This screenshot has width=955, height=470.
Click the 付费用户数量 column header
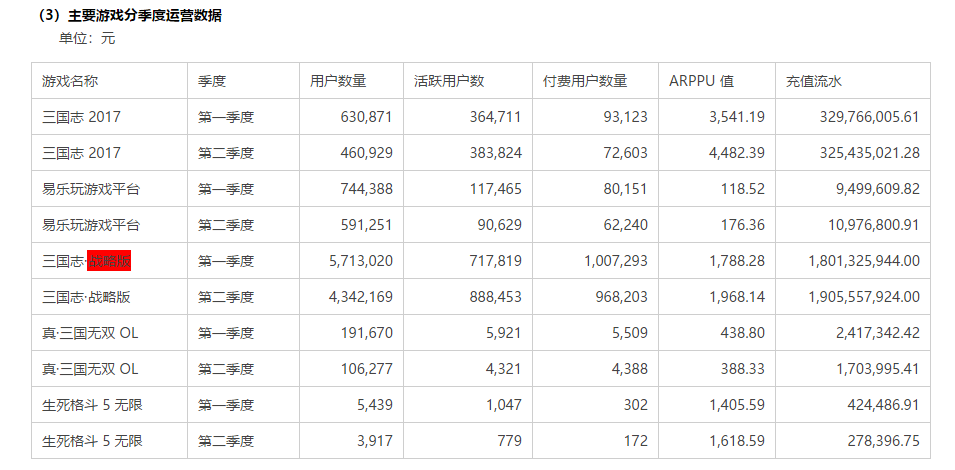(x=585, y=81)
